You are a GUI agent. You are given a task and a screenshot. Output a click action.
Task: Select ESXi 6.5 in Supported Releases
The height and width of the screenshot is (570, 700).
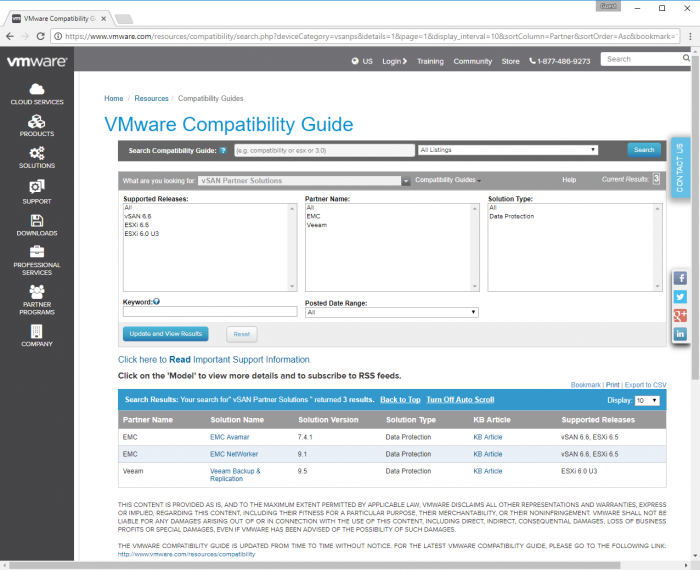(x=137, y=225)
